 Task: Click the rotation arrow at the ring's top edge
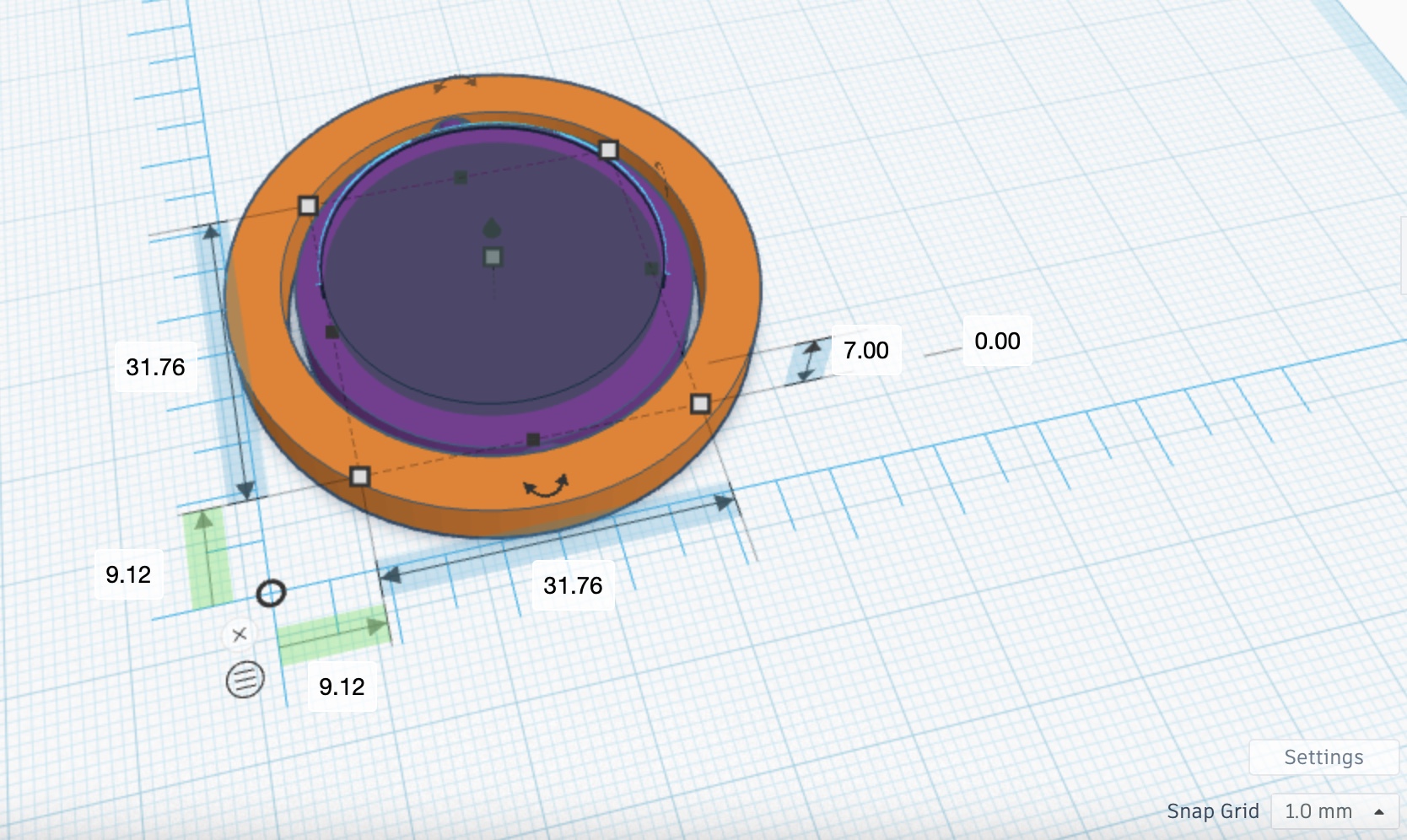click(x=455, y=84)
